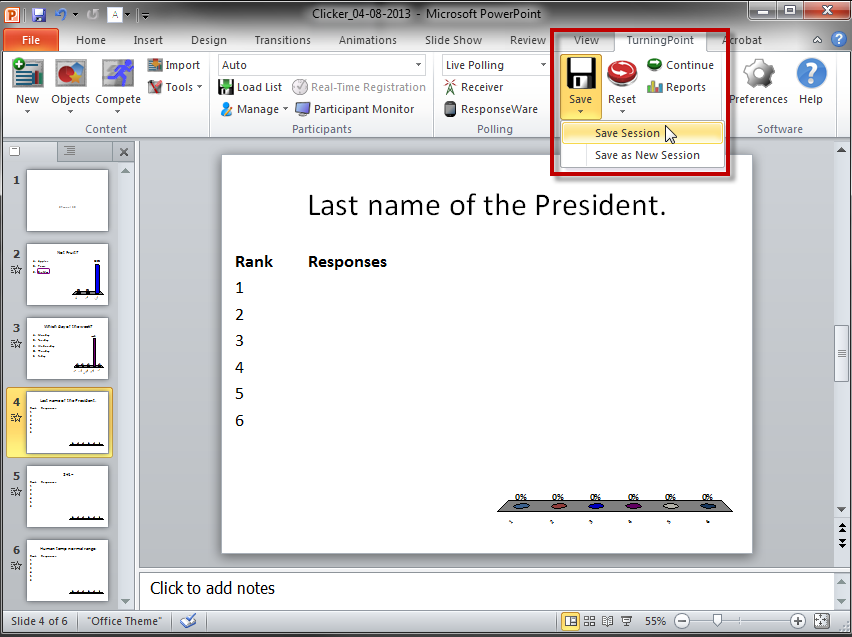Click the notes area to add notes
Screen dimensions: 852x637
486,589
